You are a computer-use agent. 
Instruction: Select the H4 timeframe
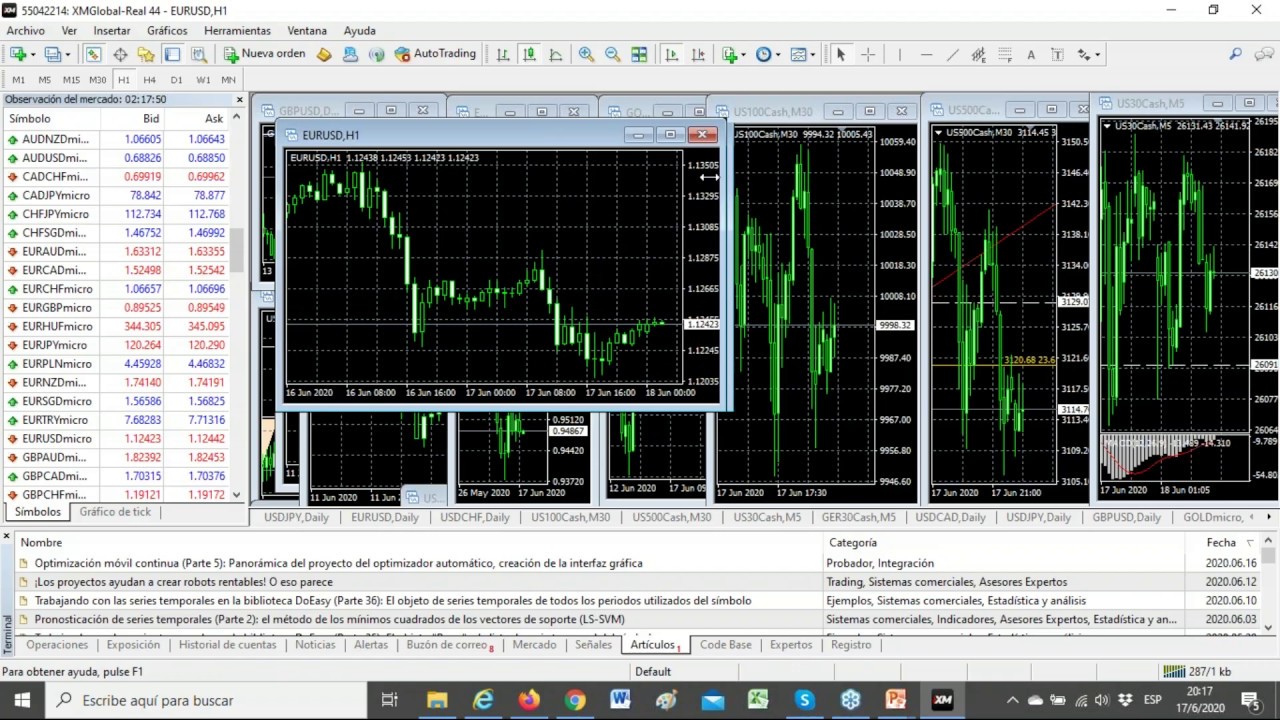(x=149, y=80)
